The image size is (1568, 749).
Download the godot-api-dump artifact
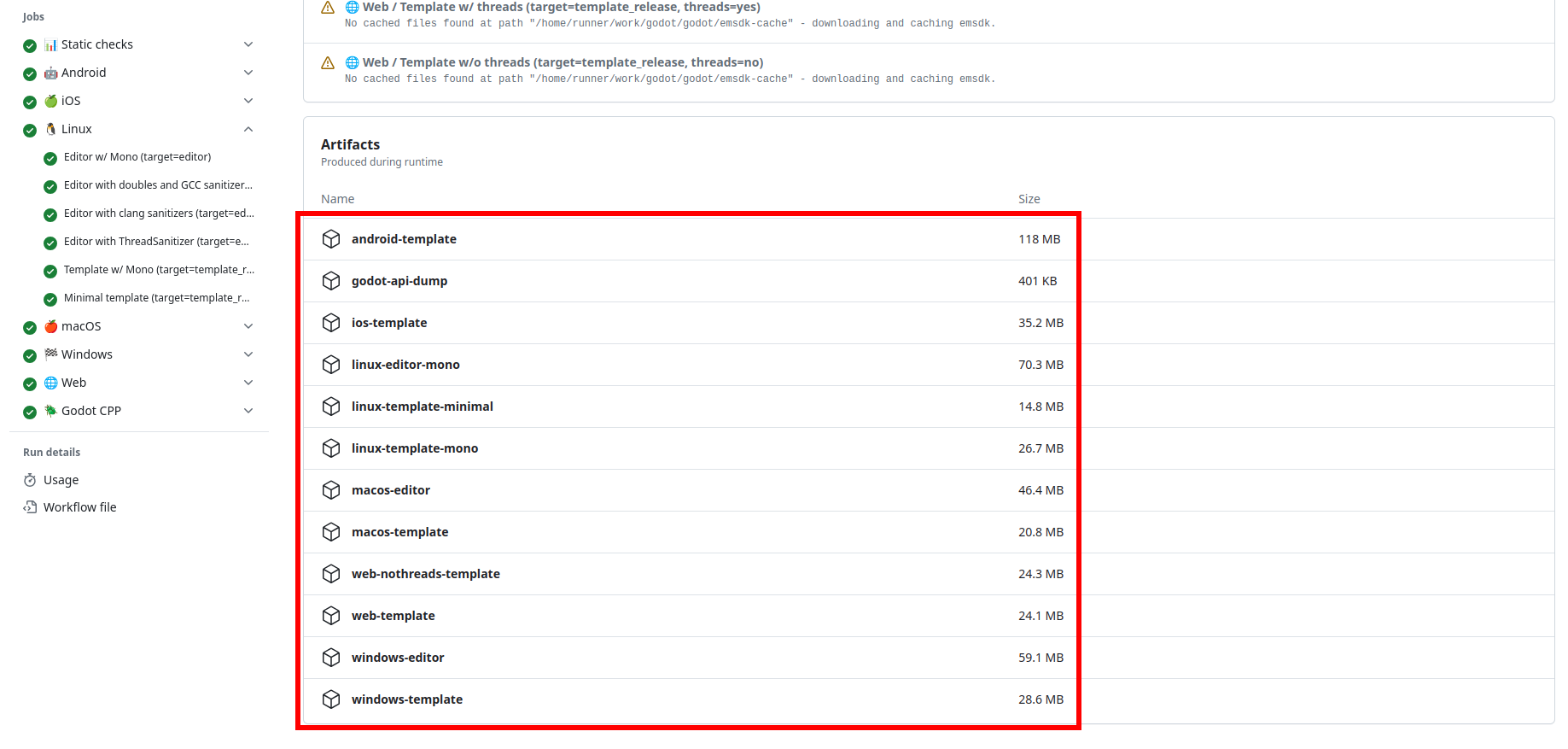point(399,281)
